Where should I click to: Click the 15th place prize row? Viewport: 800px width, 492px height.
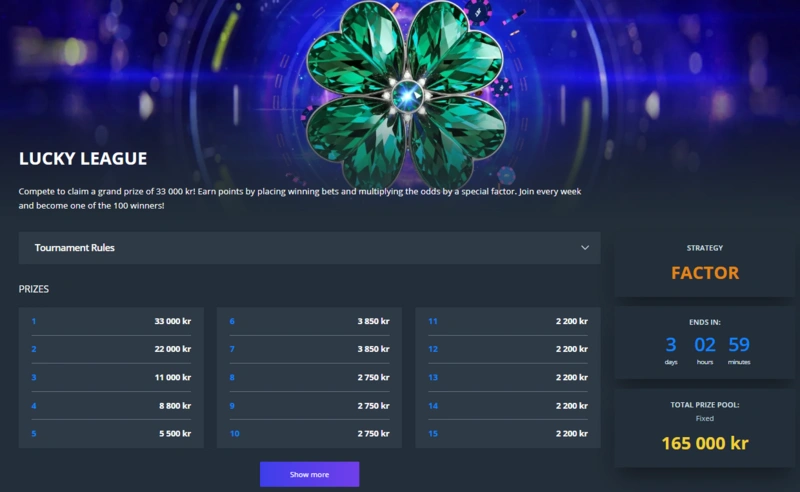tap(507, 434)
